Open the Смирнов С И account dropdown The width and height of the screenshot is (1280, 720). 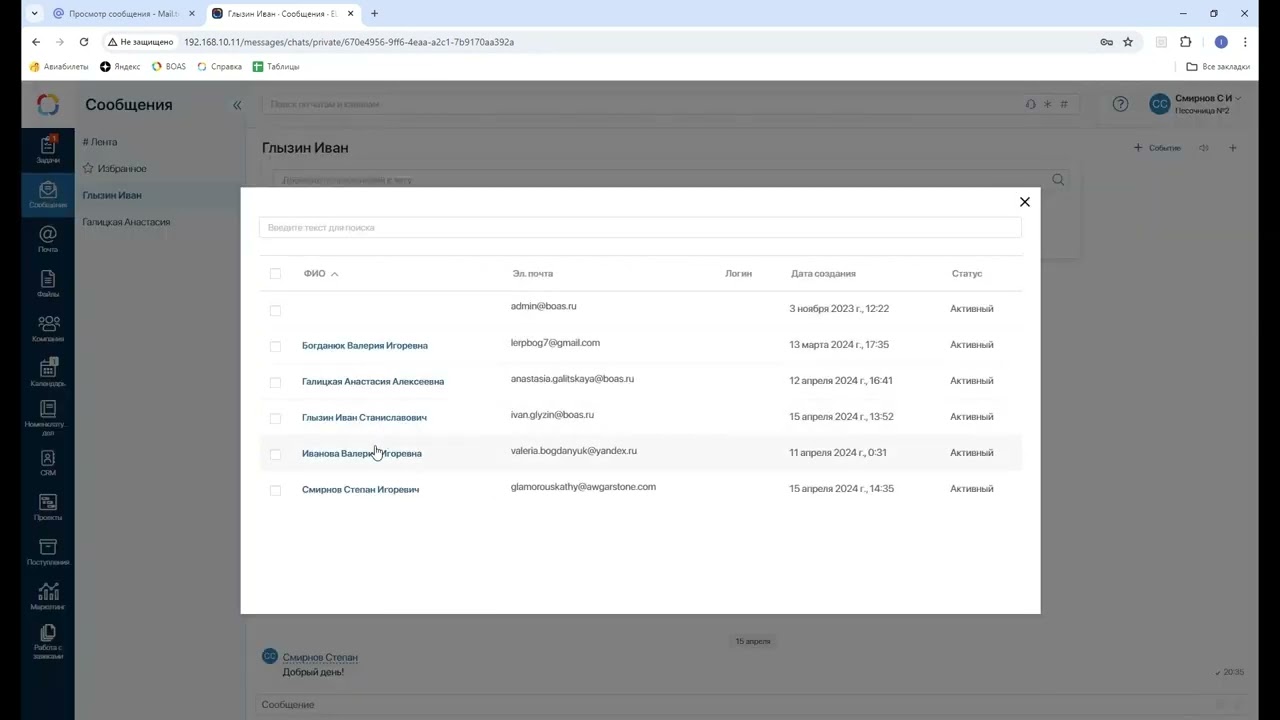(x=1196, y=104)
